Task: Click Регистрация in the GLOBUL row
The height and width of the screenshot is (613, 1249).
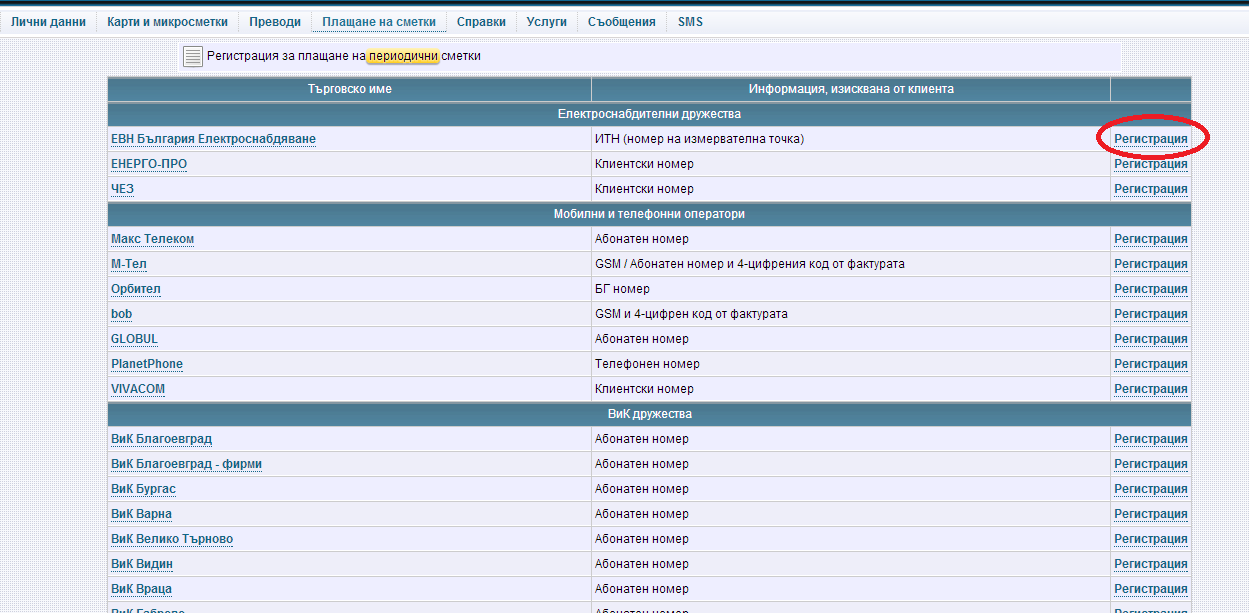Action: [x=1151, y=339]
